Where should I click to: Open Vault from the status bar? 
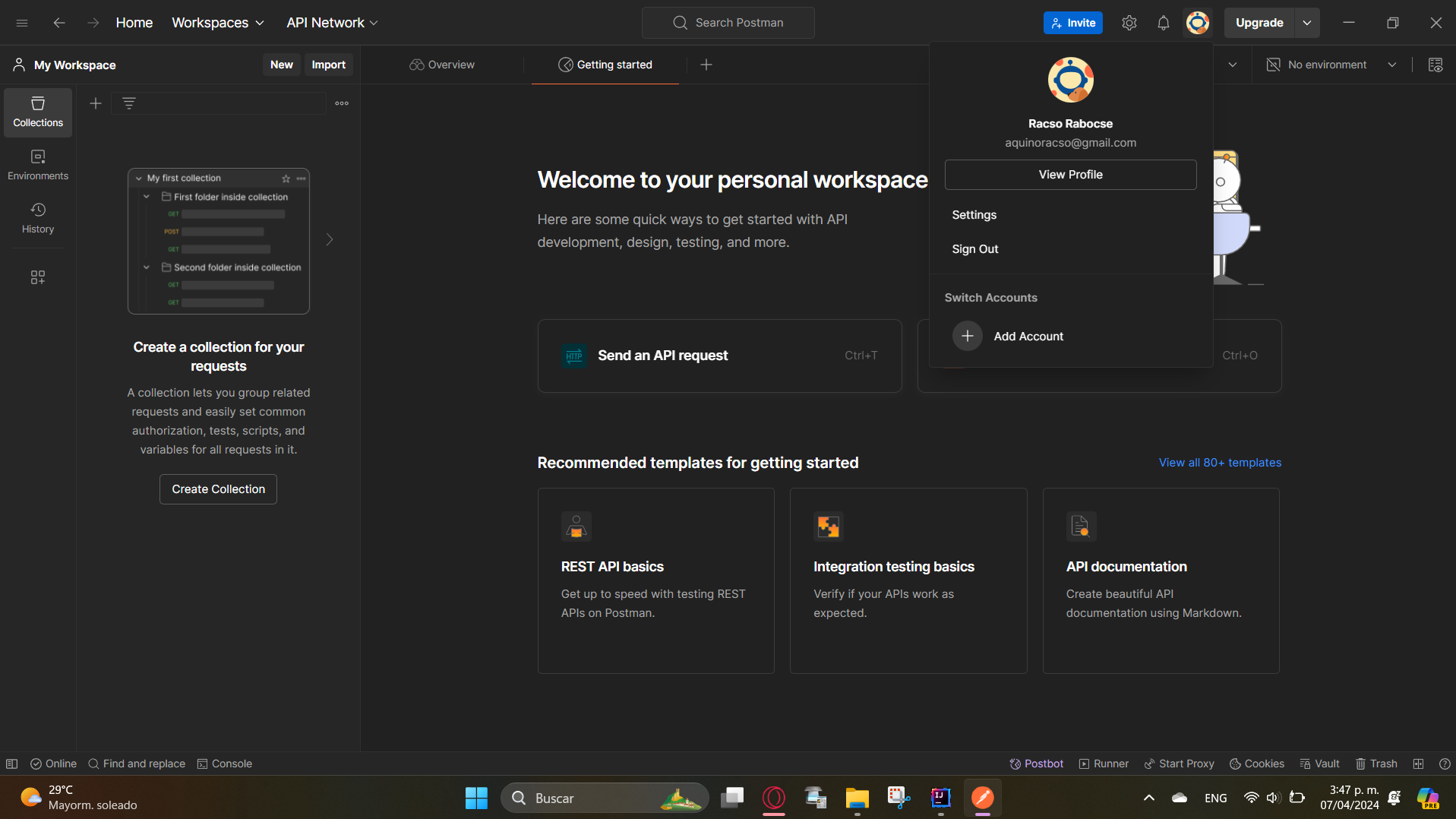tap(1319, 764)
